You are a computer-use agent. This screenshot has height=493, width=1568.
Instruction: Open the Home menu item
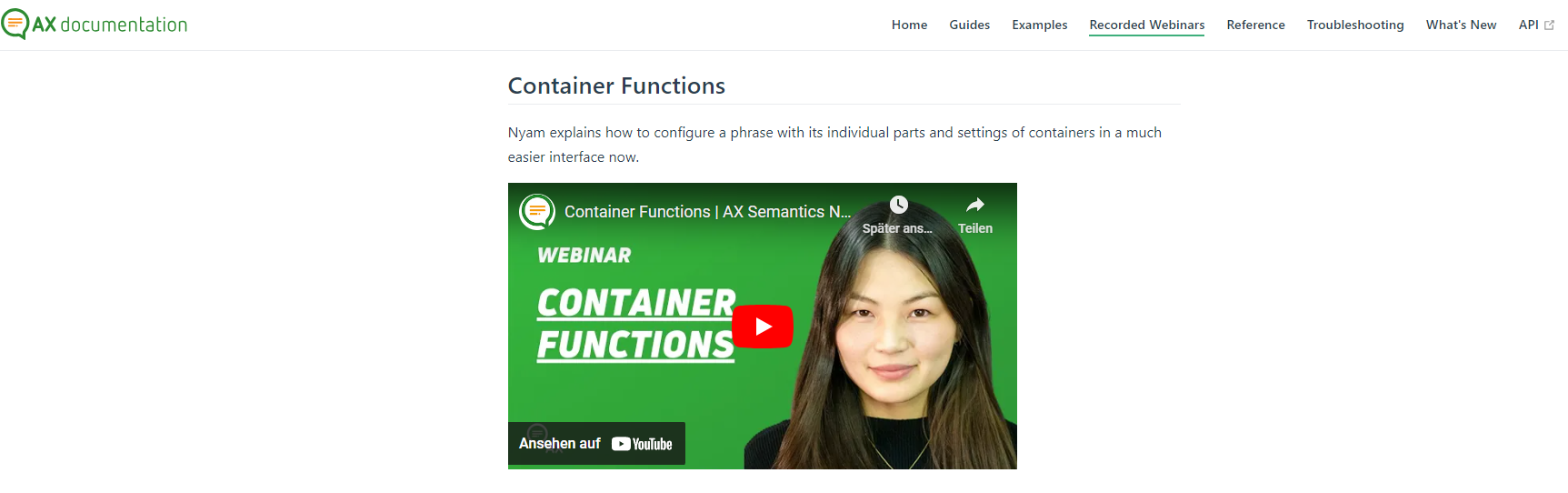pyautogui.click(x=909, y=25)
